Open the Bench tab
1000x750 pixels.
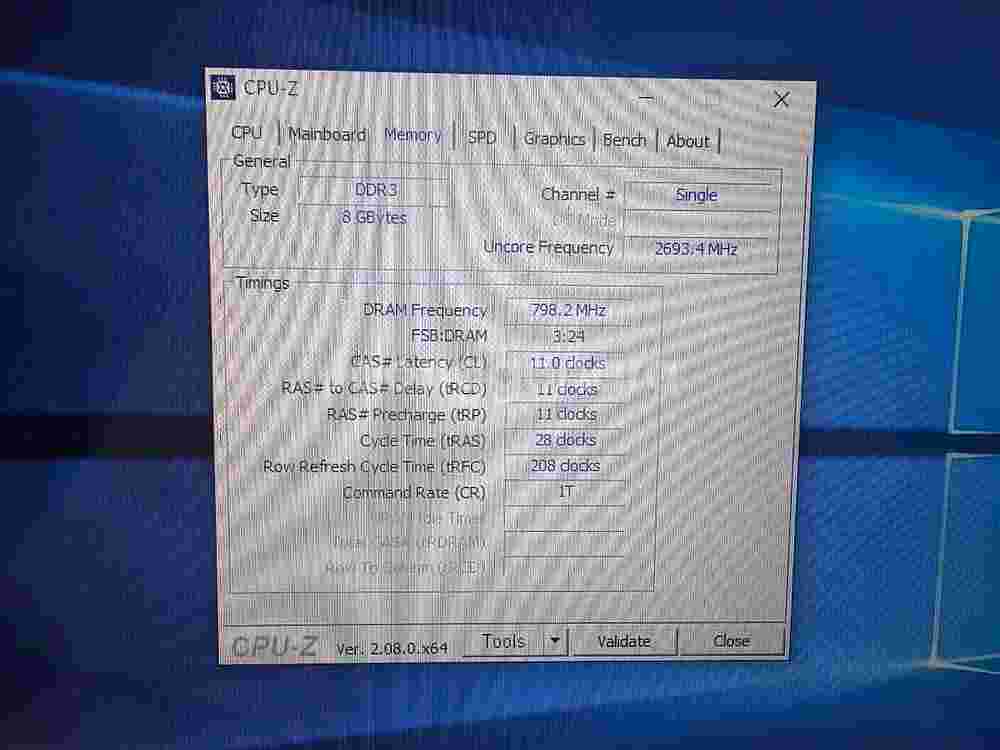click(624, 140)
